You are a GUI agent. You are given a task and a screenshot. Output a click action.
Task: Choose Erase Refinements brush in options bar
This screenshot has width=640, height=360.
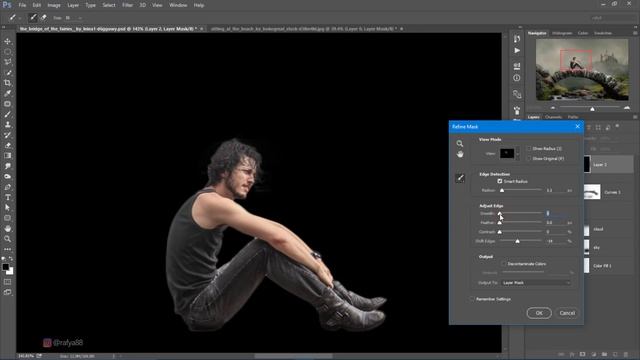coord(44,18)
